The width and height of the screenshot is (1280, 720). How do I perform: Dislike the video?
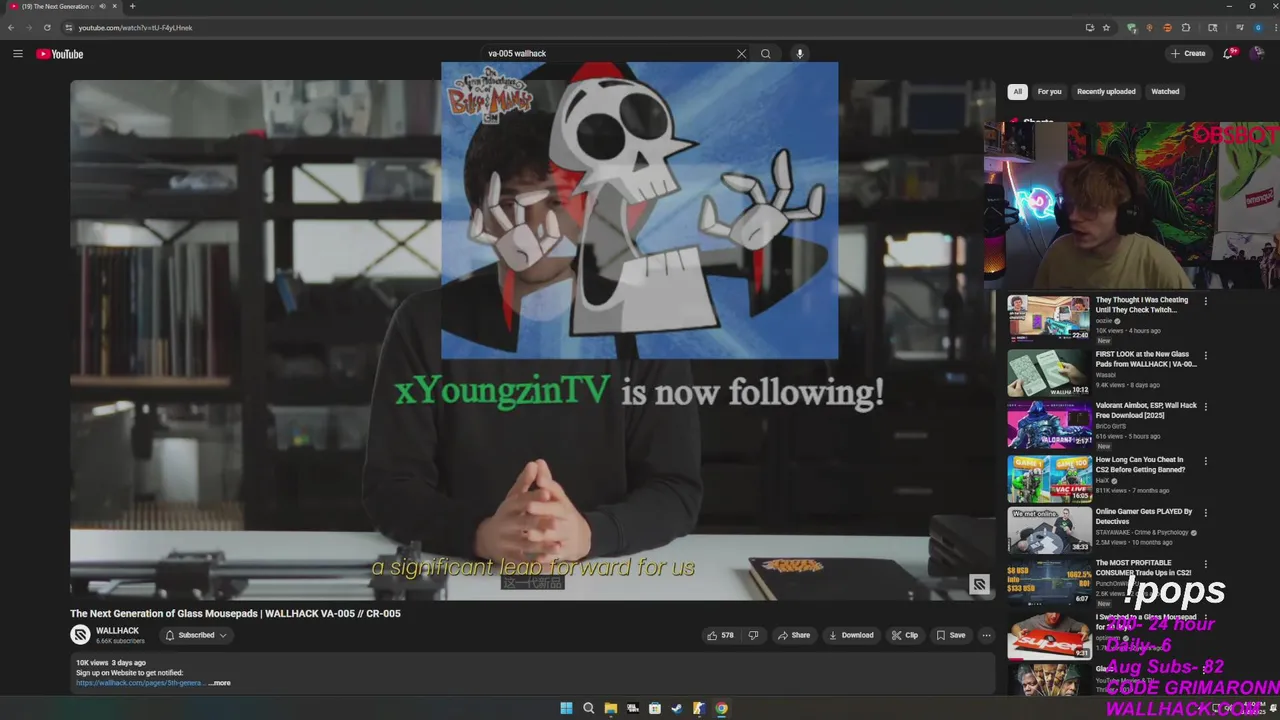pos(753,635)
